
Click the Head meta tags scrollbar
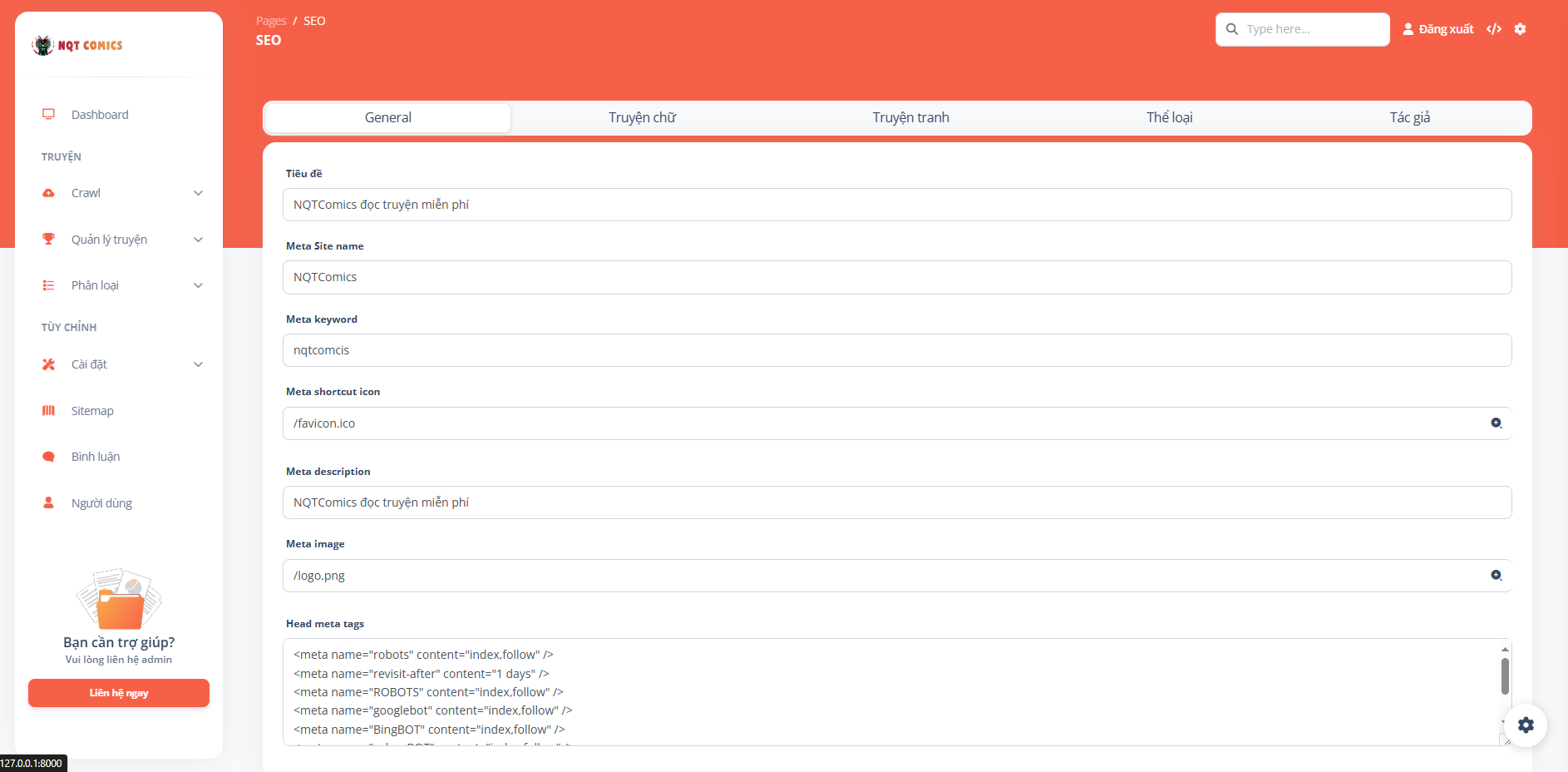[x=1504, y=676]
